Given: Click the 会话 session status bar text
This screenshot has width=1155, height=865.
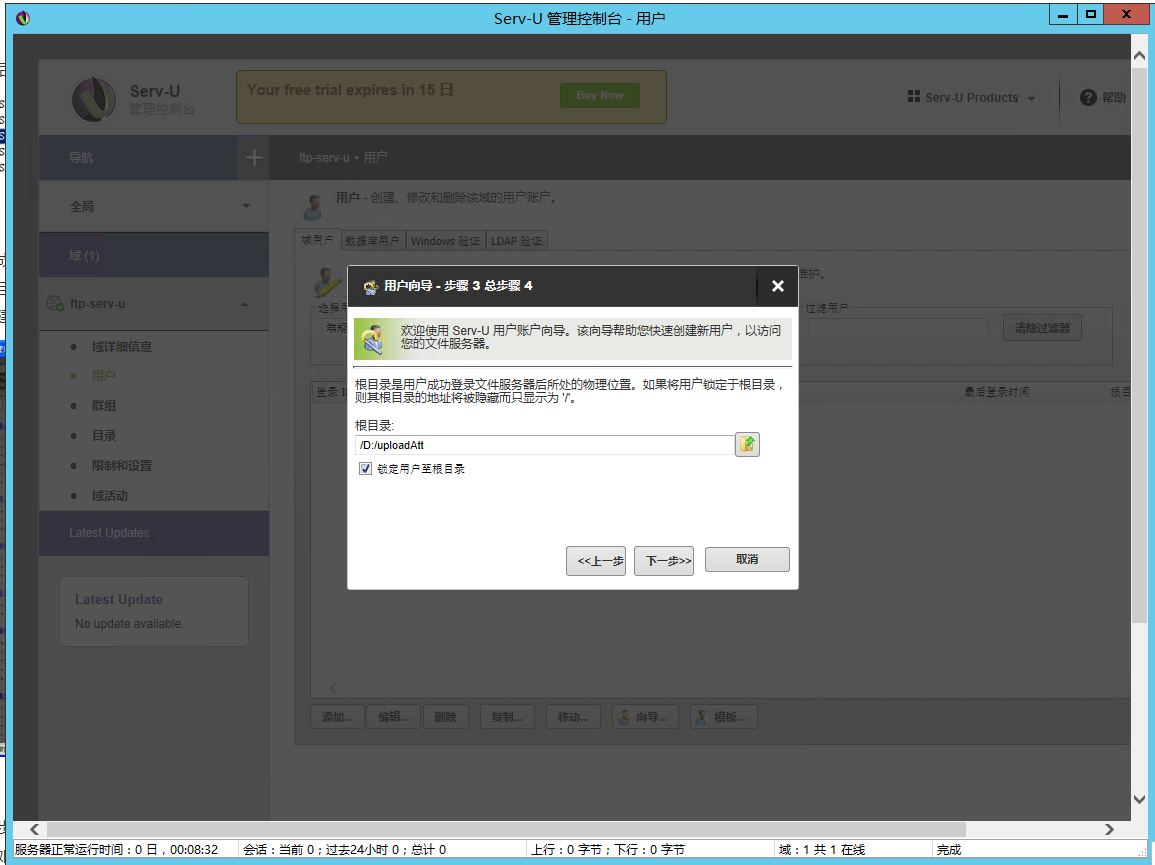Looking at the screenshot, I should point(345,850).
